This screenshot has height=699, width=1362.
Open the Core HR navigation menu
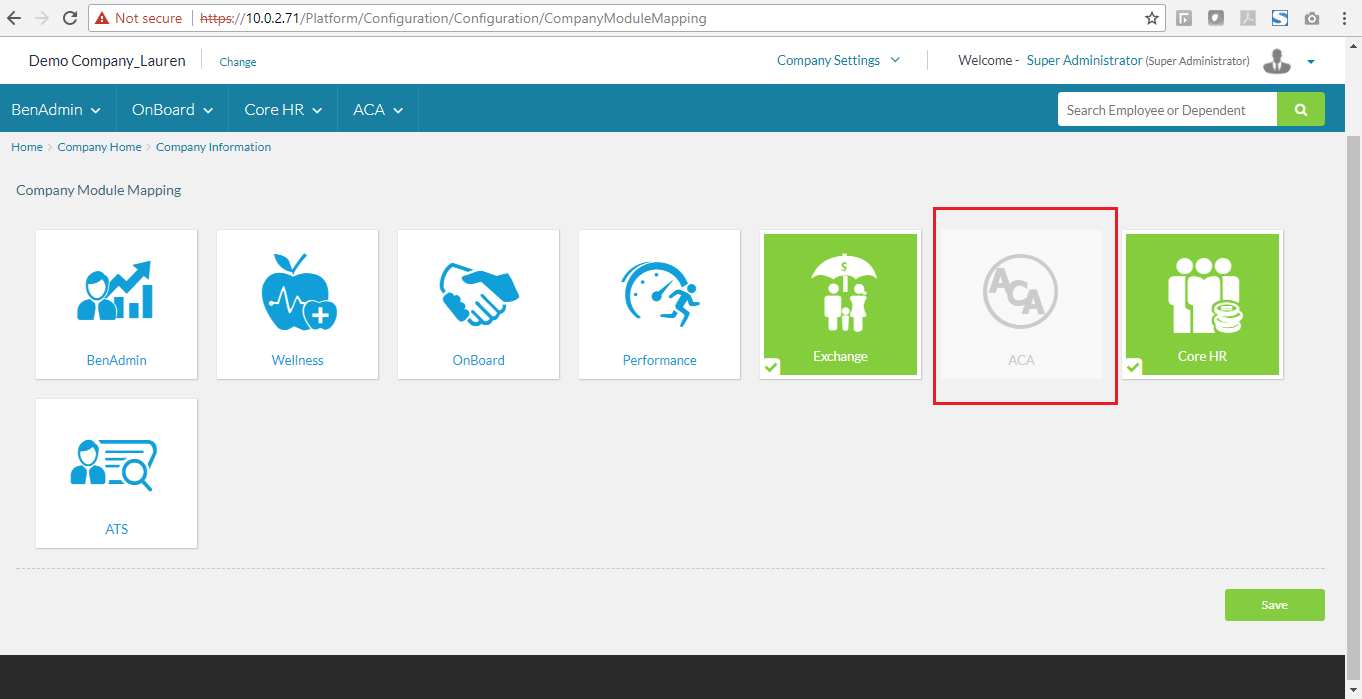click(283, 110)
